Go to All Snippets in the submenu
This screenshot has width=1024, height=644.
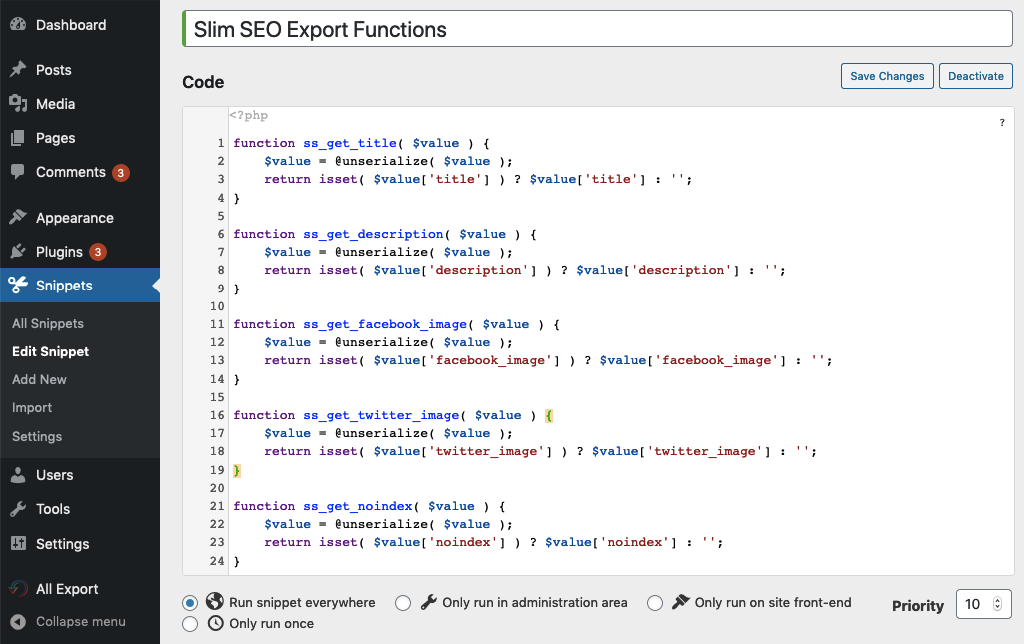coord(46,323)
